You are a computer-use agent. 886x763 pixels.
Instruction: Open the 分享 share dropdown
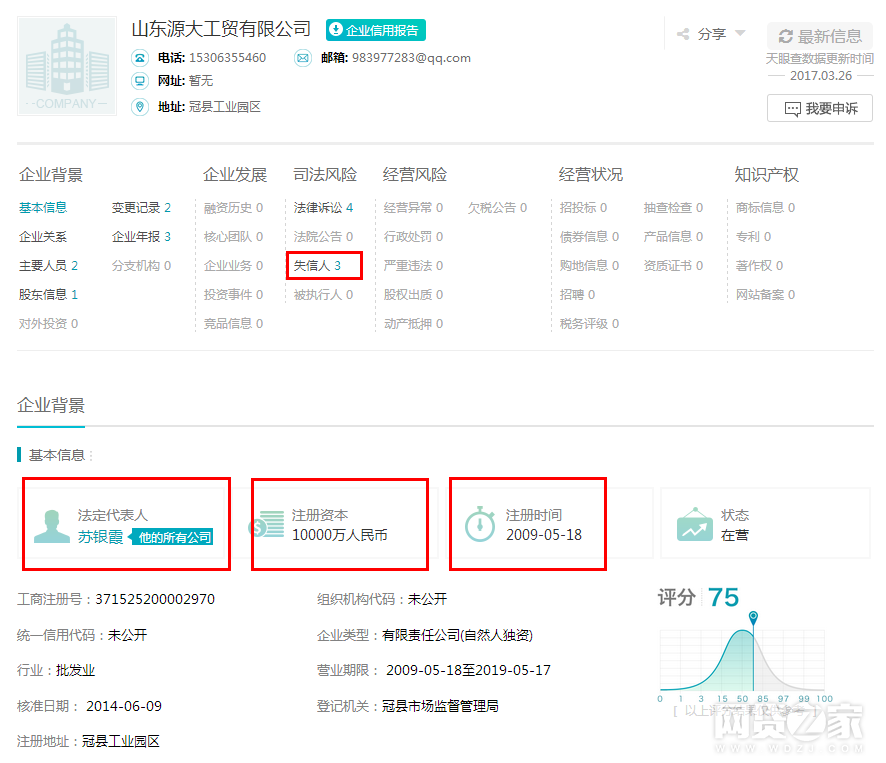[x=712, y=34]
